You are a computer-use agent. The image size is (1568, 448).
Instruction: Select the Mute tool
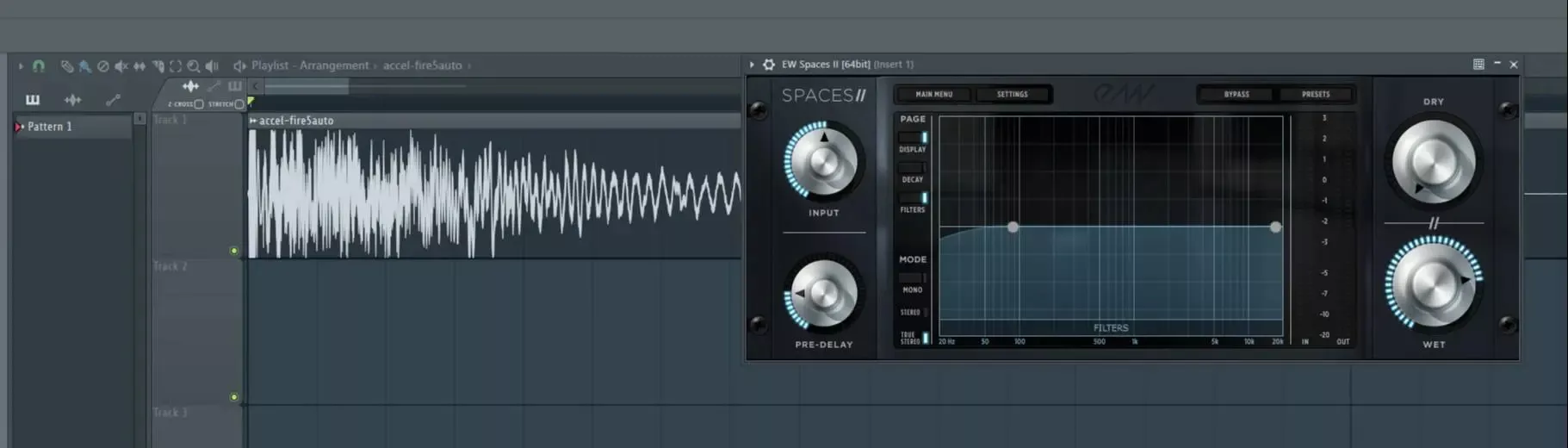(121, 65)
